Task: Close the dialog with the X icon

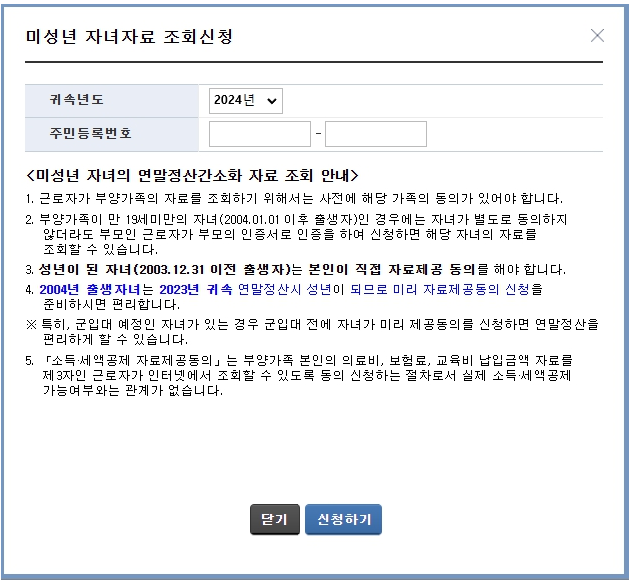Action: [x=597, y=36]
